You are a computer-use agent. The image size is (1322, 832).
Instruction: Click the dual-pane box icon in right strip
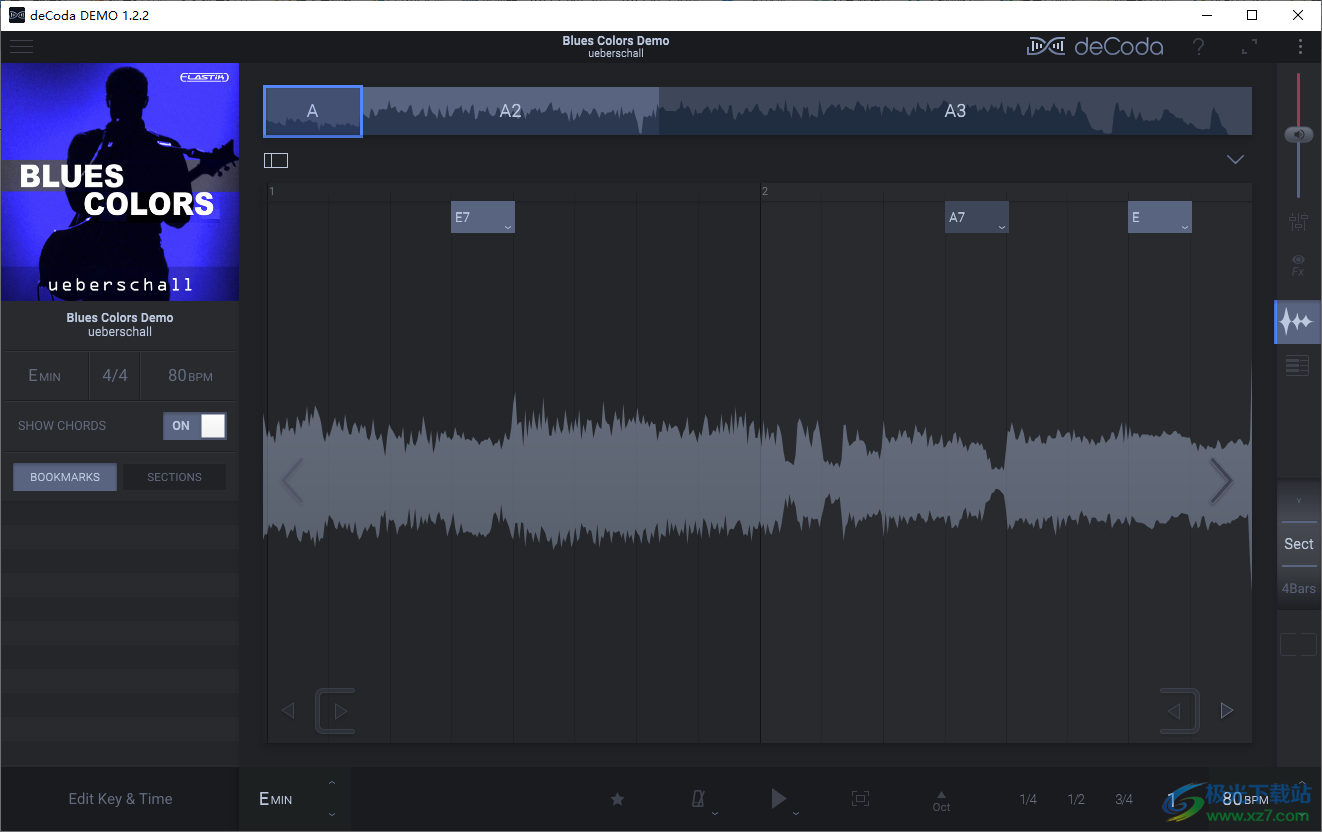(x=1298, y=645)
